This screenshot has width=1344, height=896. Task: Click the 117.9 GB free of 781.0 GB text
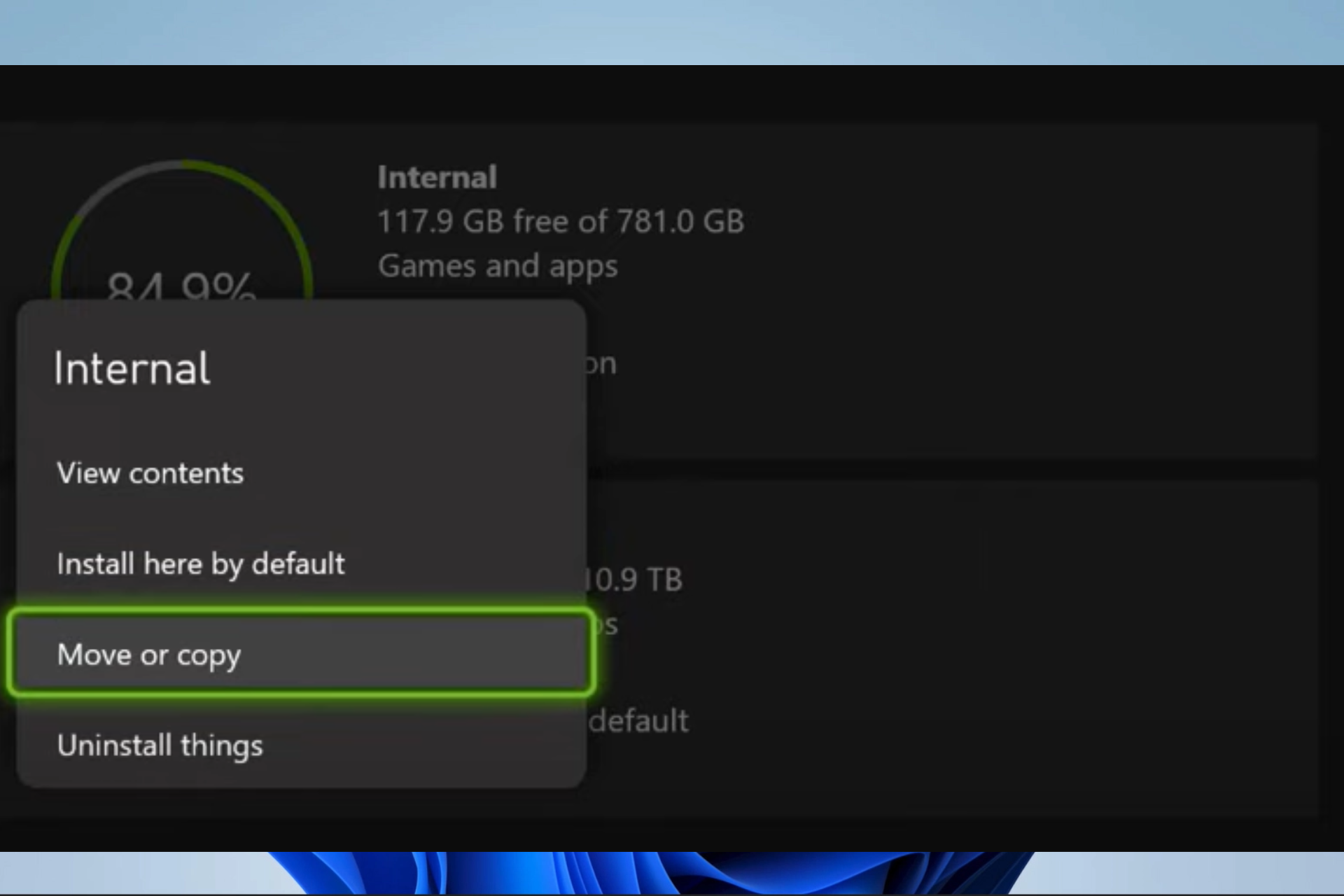click(561, 221)
